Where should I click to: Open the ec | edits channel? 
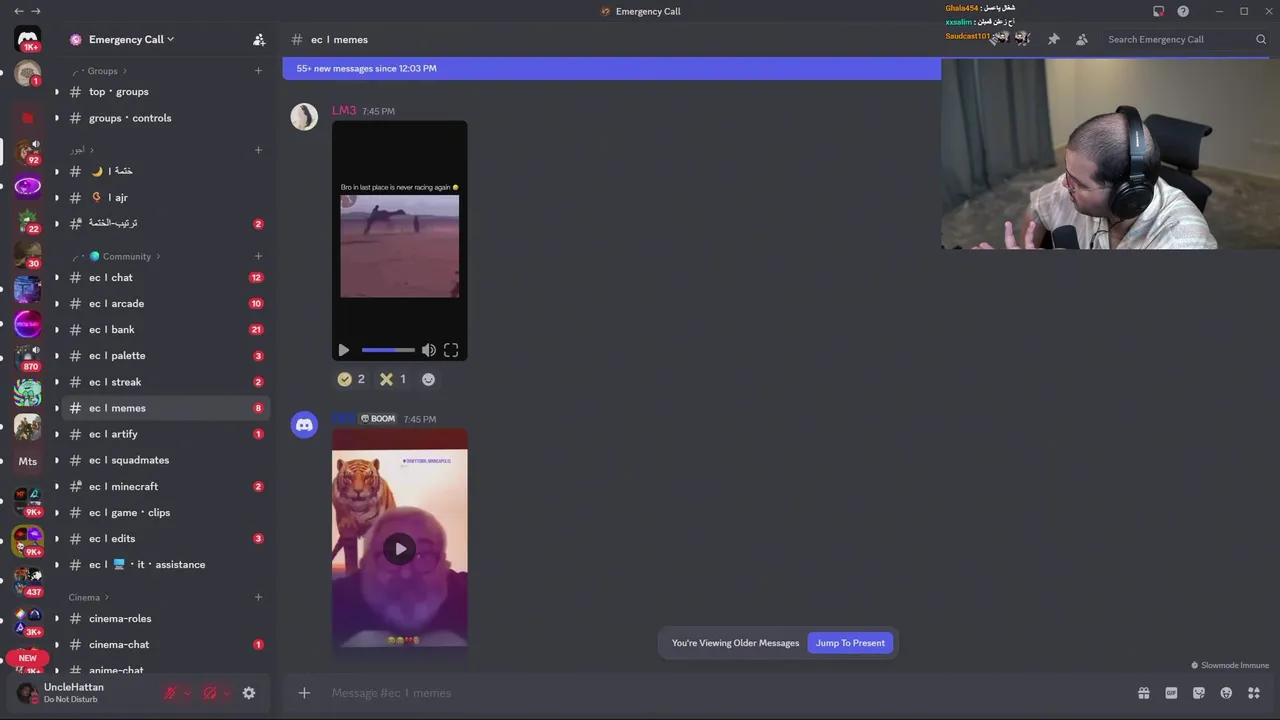point(165,538)
